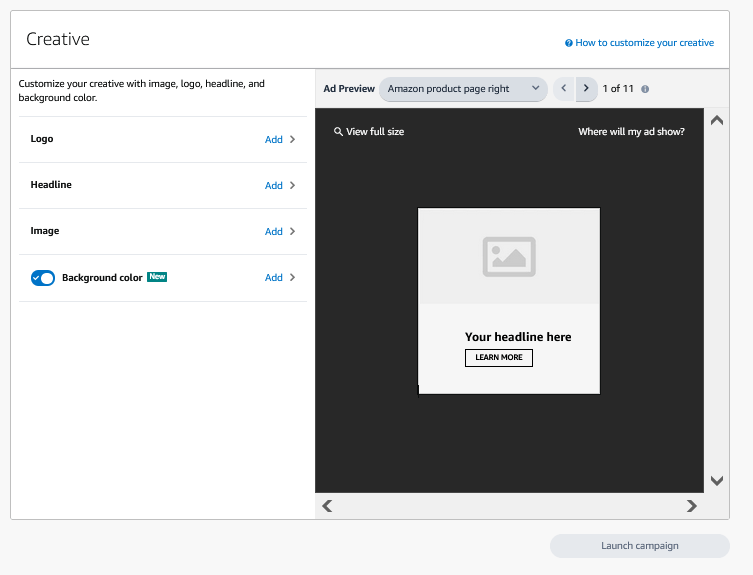
Task: Toggle the Background color switch
Action: click(43, 278)
